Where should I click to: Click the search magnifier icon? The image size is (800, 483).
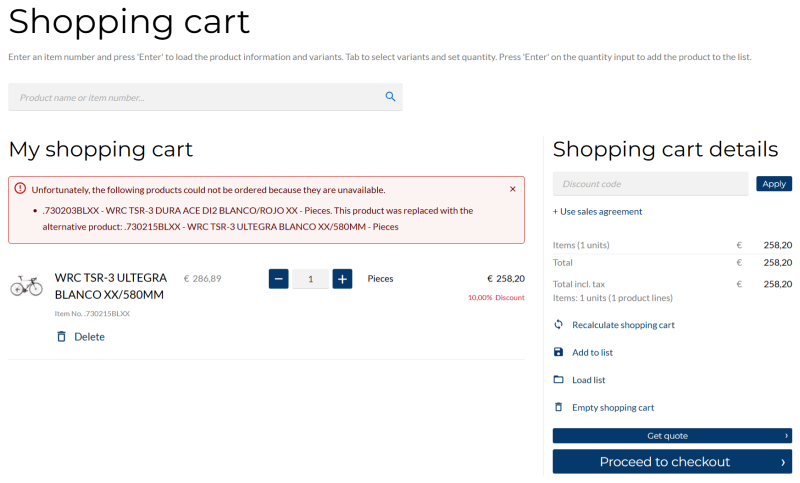390,97
